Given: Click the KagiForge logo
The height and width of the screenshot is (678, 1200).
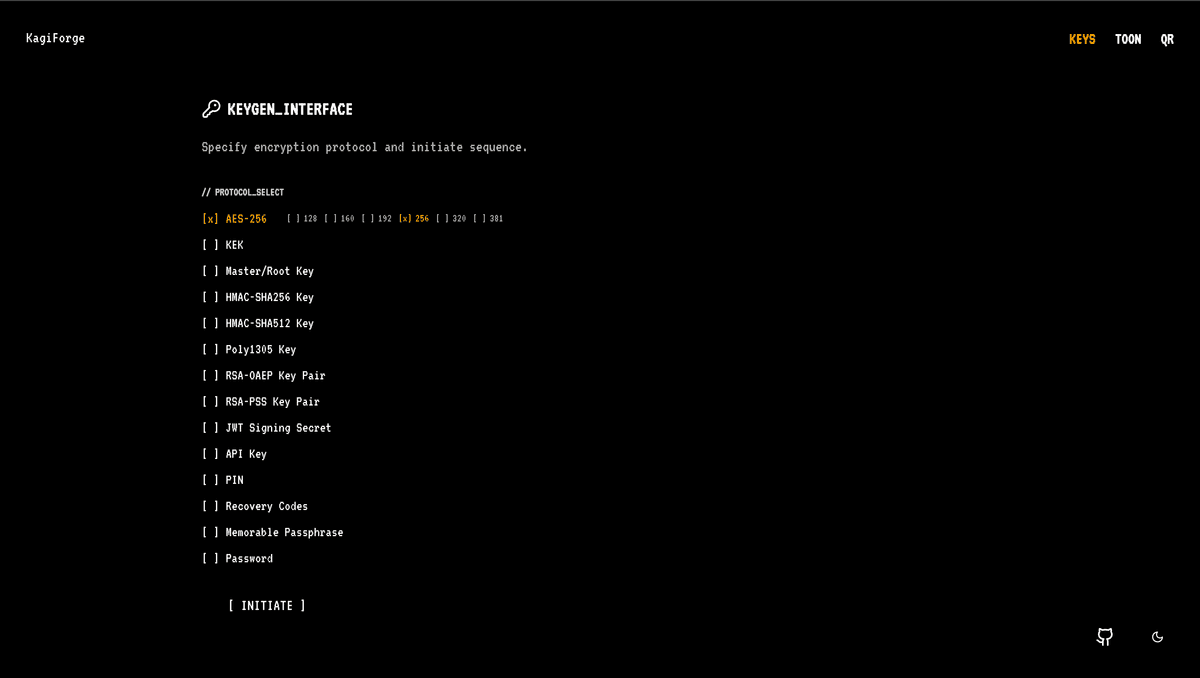Looking at the screenshot, I should coord(55,38).
